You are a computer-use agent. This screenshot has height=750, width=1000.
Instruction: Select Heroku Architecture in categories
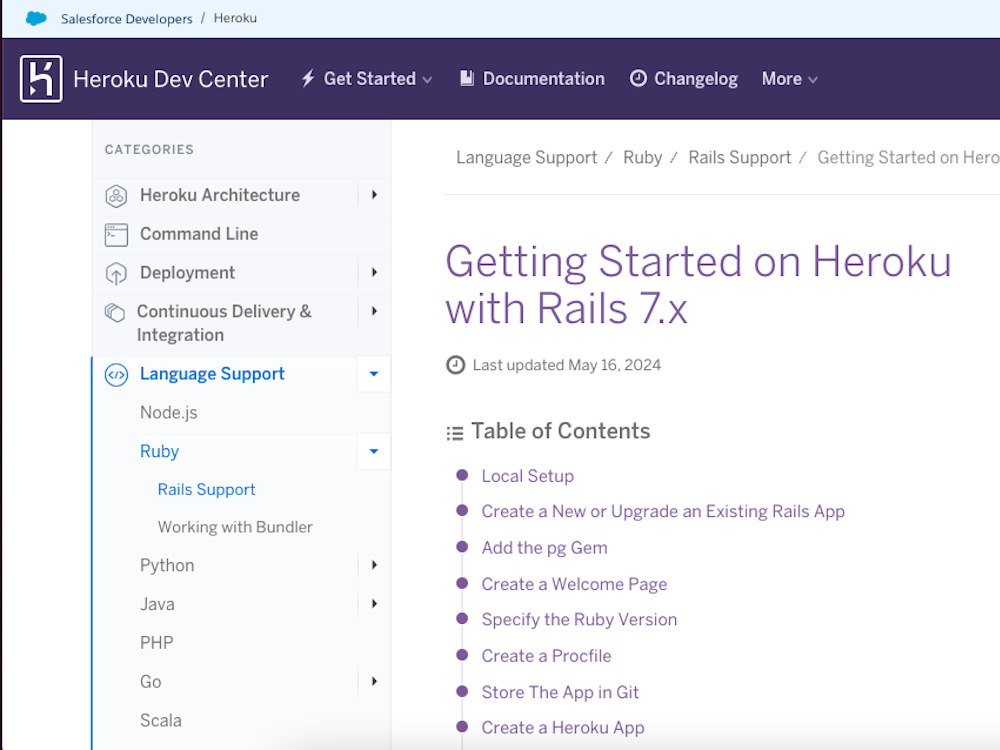(x=220, y=195)
